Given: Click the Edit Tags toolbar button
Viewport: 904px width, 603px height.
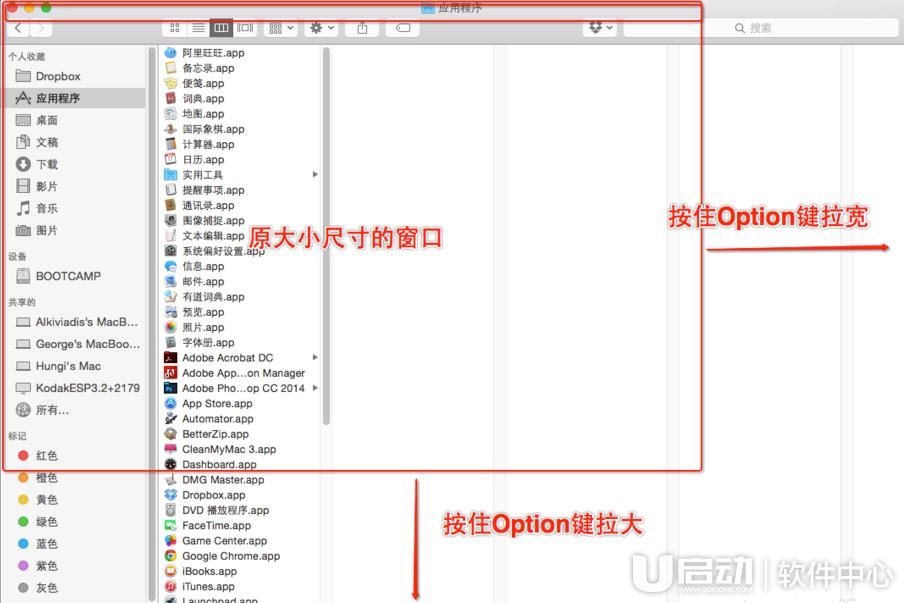Looking at the screenshot, I should pyautogui.click(x=403, y=28).
